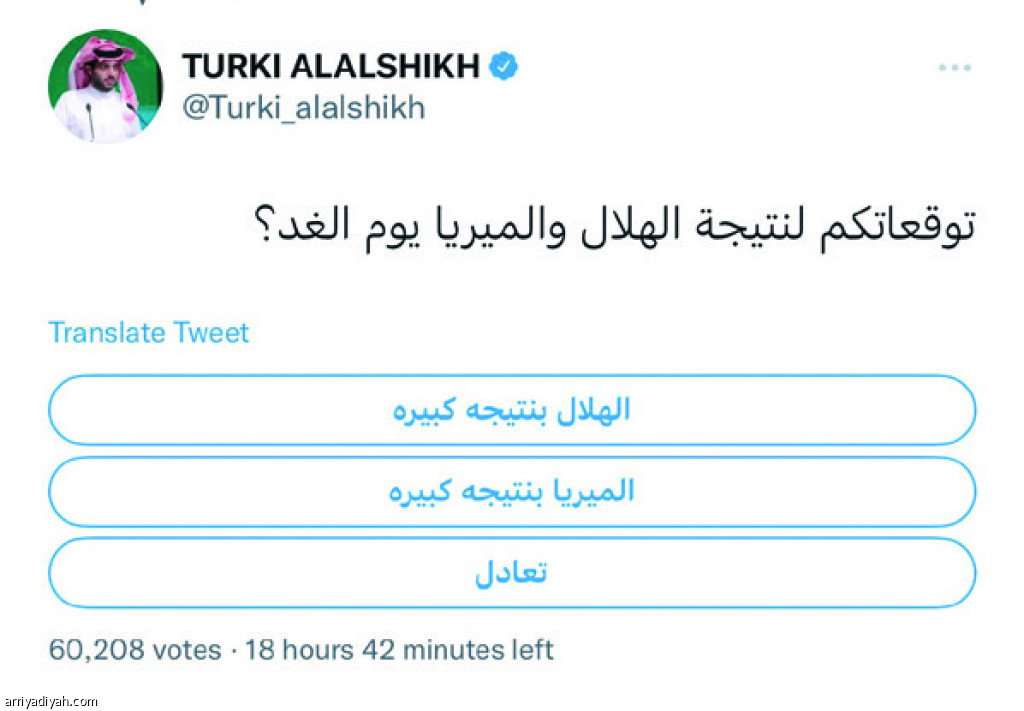Click the Translate Tweet link
Screen dimensions: 1024x711
click(x=149, y=332)
